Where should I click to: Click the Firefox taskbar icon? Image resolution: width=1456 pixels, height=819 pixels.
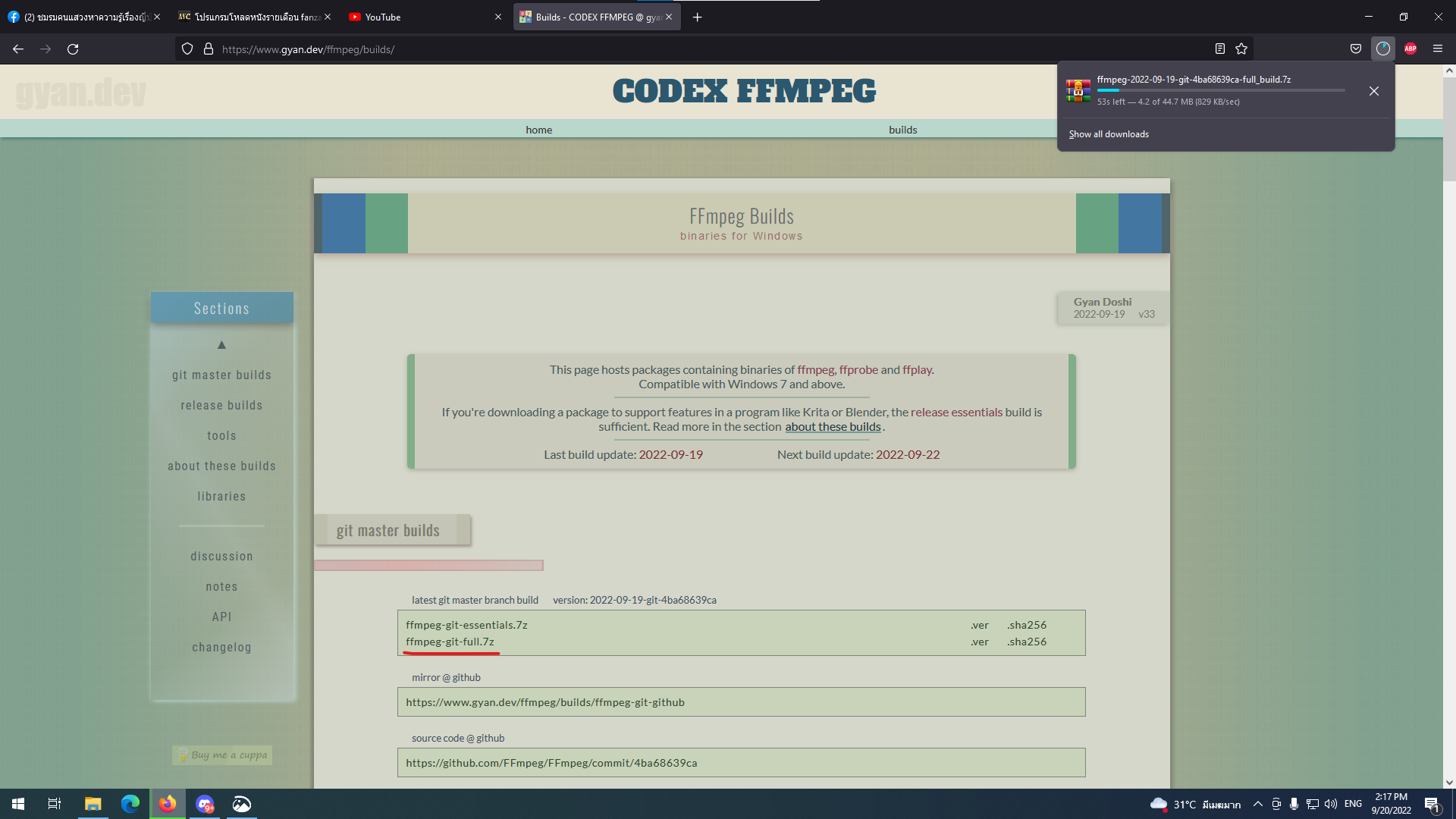(168, 804)
